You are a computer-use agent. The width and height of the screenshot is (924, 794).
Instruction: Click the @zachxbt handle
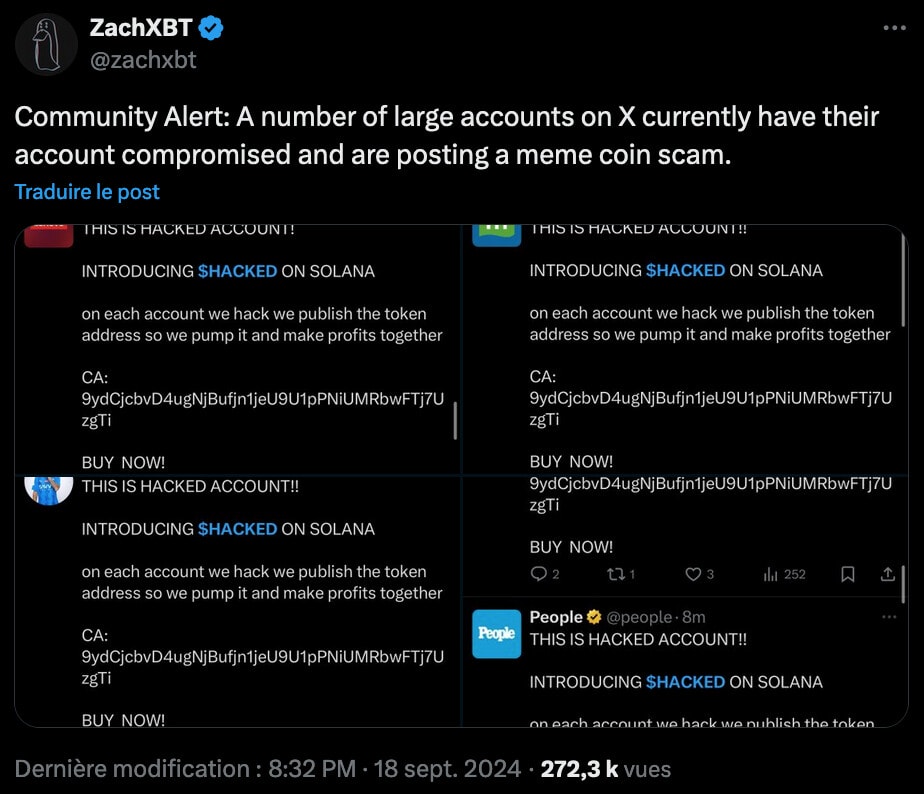pos(143,60)
